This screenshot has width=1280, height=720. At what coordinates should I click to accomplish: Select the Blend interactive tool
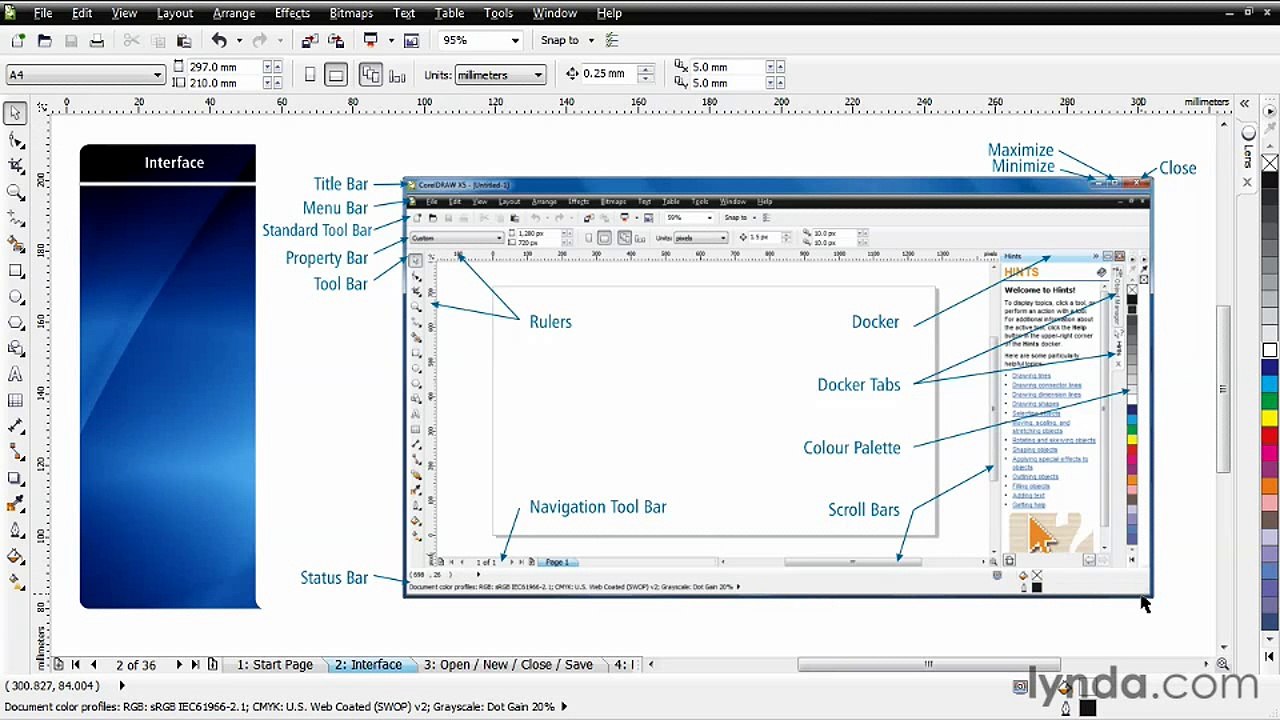tap(16, 479)
